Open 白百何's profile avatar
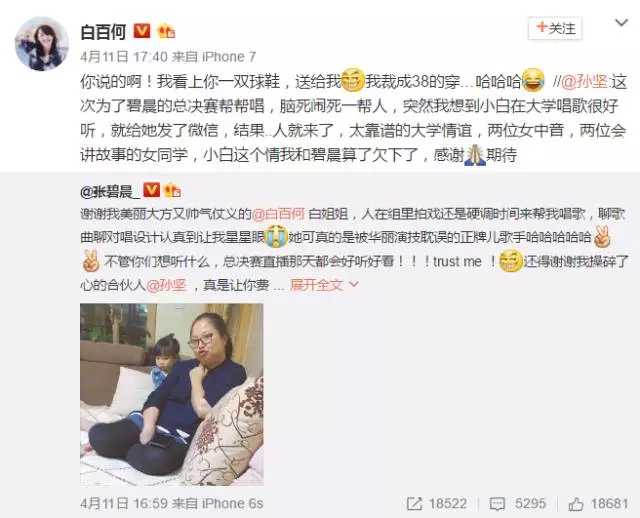Screen dimensions: 640x518 pos(42,44)
